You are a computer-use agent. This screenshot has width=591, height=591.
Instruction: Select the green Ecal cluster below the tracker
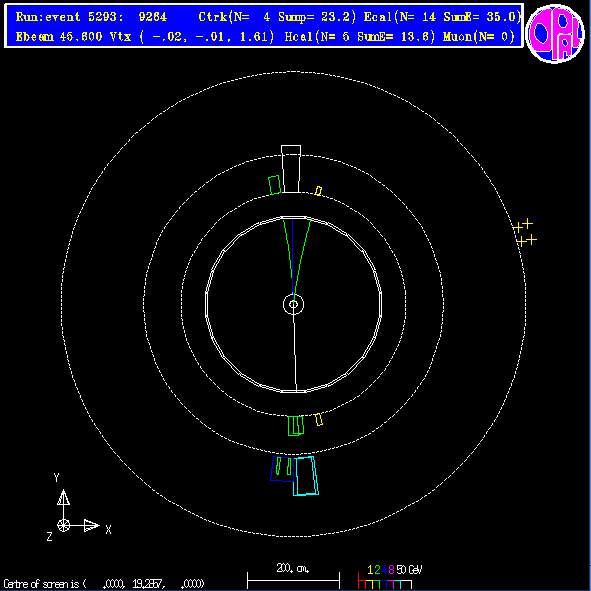tap(296, 426)
